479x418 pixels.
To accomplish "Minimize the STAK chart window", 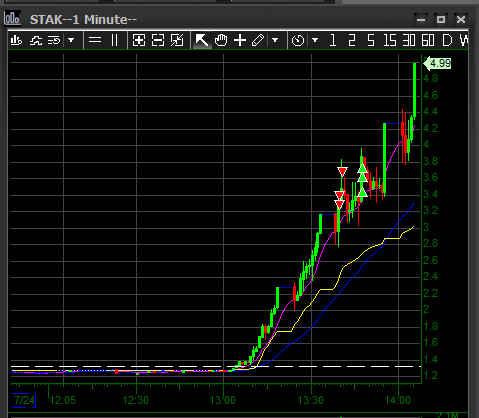I will [x=421, y=20].
